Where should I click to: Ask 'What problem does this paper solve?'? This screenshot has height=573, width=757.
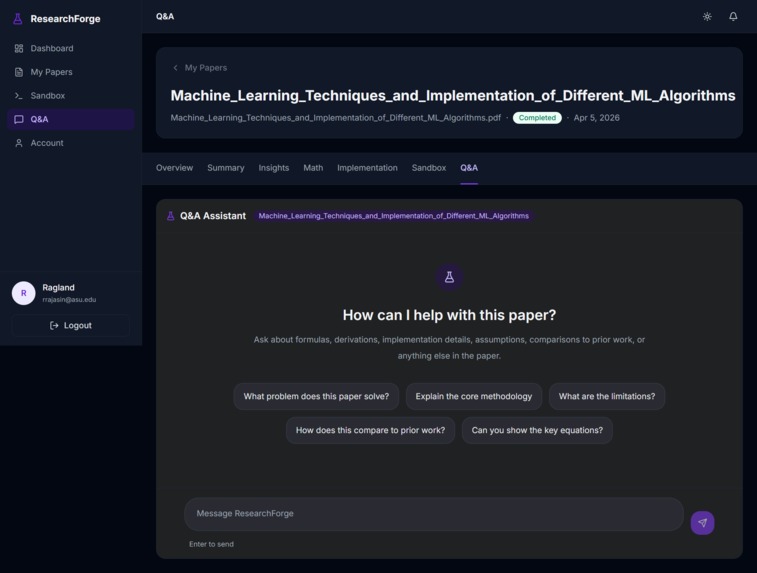coord(316,396)
